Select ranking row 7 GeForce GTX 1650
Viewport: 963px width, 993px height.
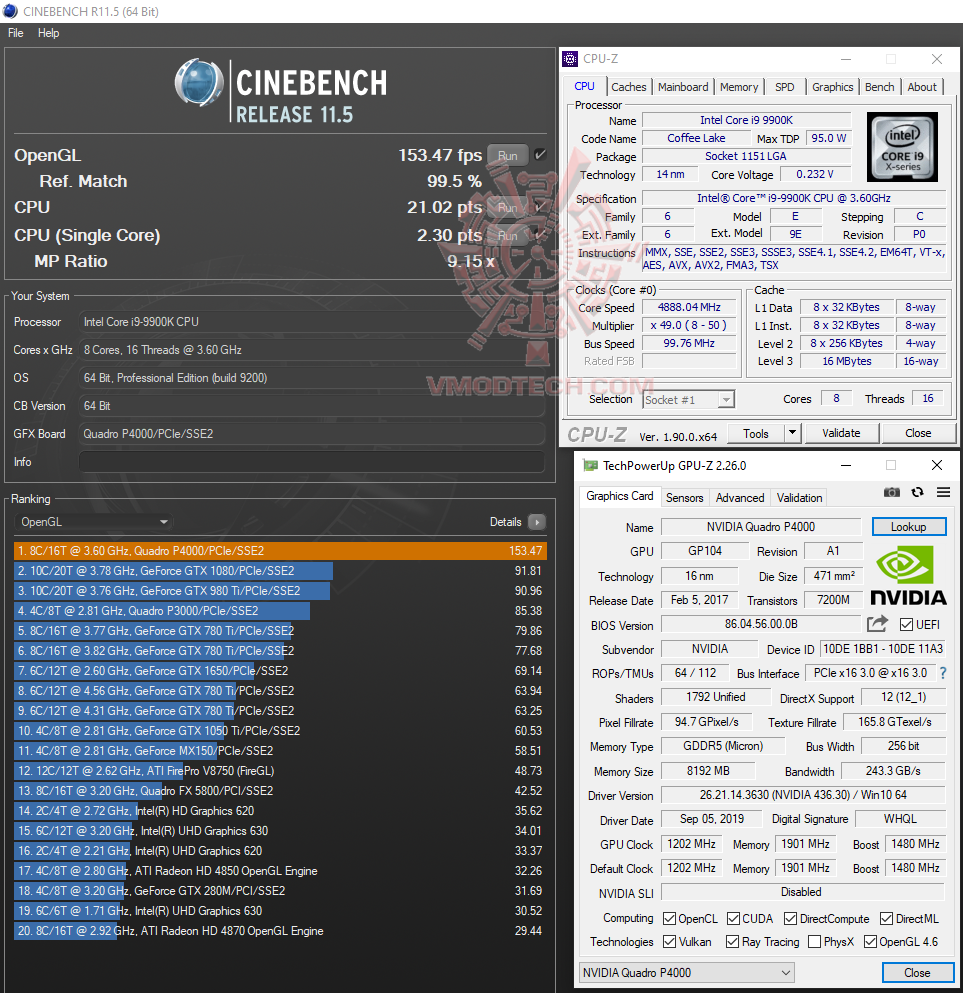280,671
